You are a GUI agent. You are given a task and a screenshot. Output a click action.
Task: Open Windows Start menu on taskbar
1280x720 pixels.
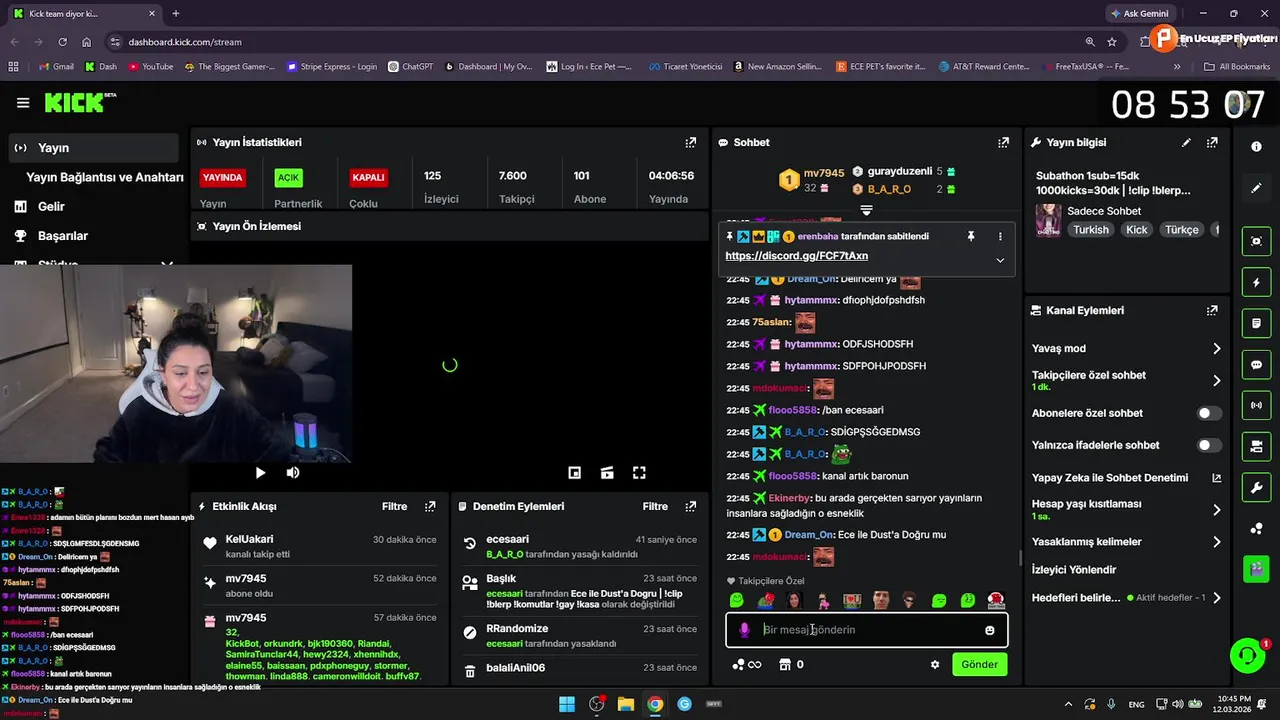point(567,704)
